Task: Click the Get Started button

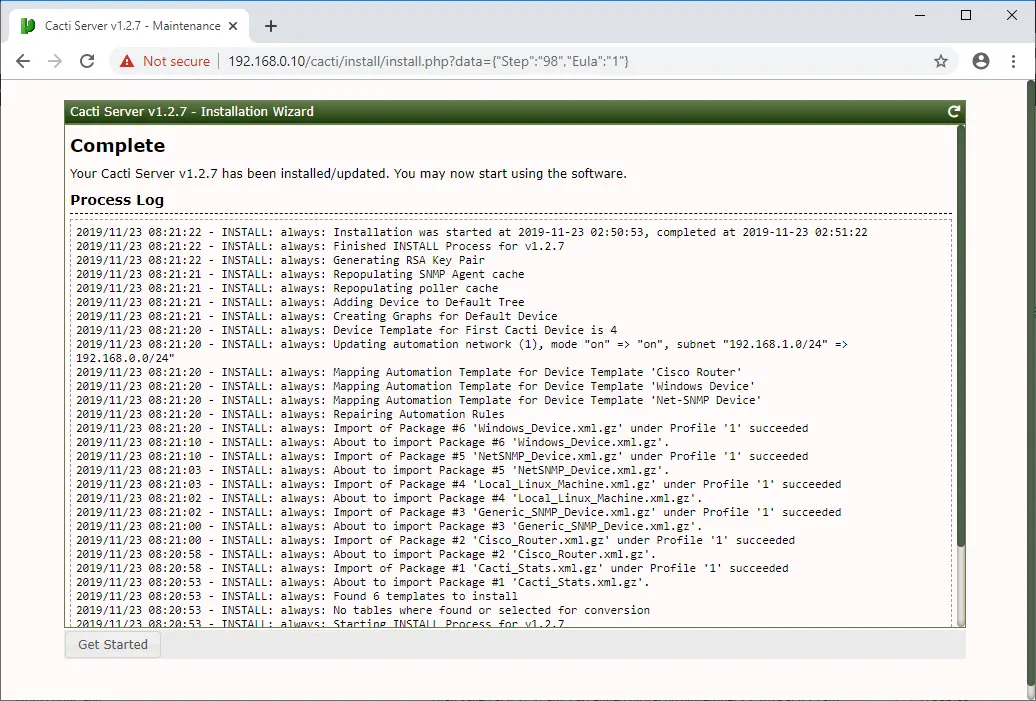Action: tap(112, 644)
